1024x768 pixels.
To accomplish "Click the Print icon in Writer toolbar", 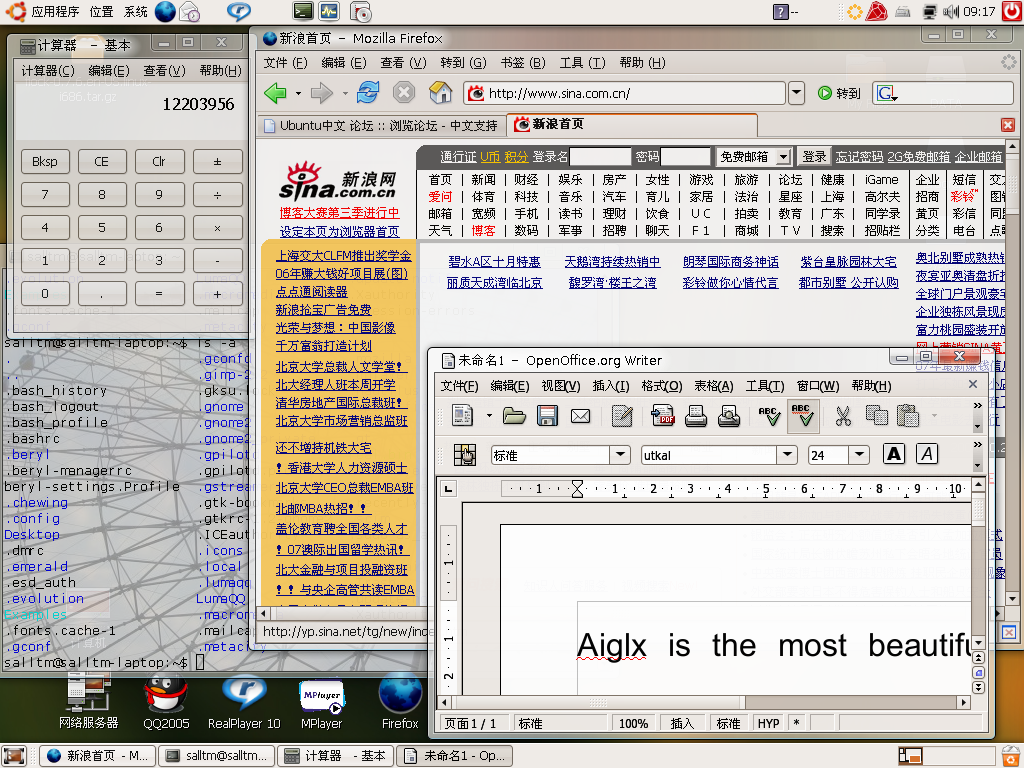I will pyautogui.click(x=696, y=415).
